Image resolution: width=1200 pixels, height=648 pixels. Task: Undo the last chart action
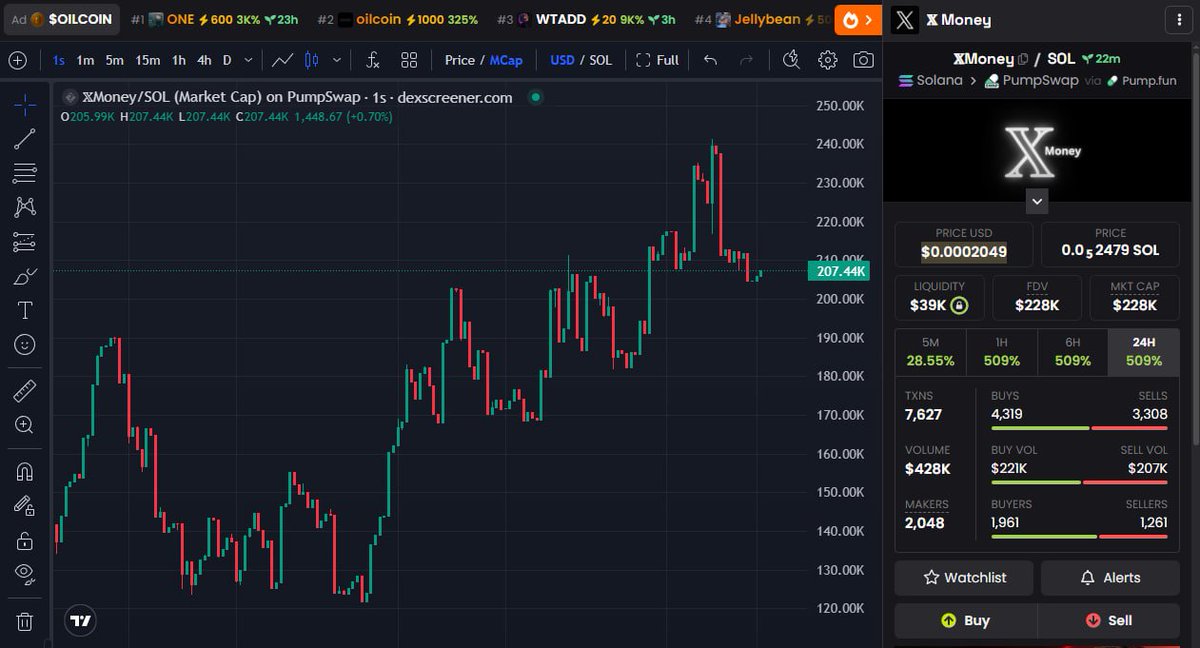click(711, 60)
